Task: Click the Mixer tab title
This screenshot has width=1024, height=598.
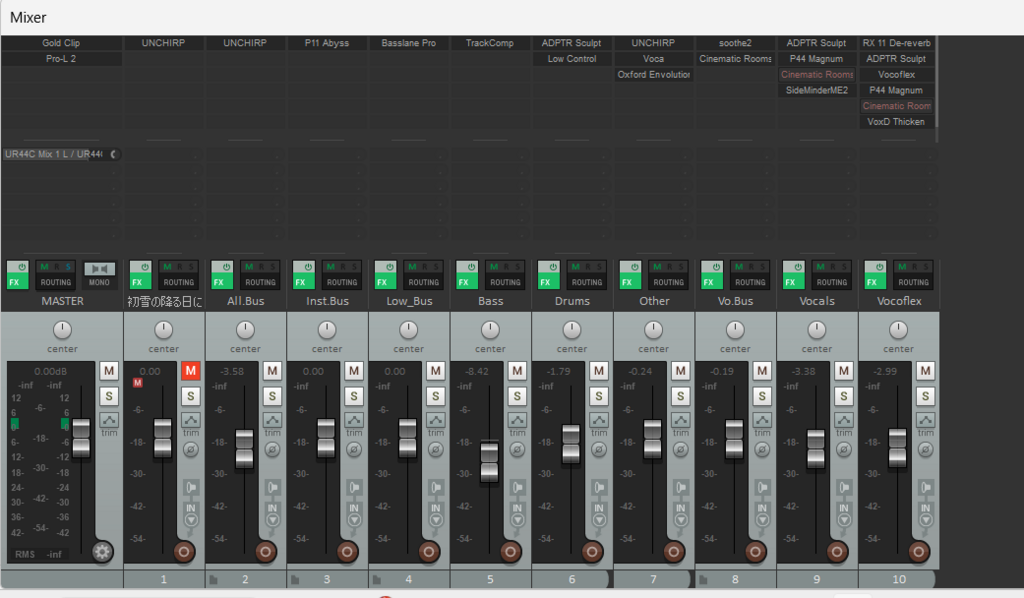Action: [28, 18]
